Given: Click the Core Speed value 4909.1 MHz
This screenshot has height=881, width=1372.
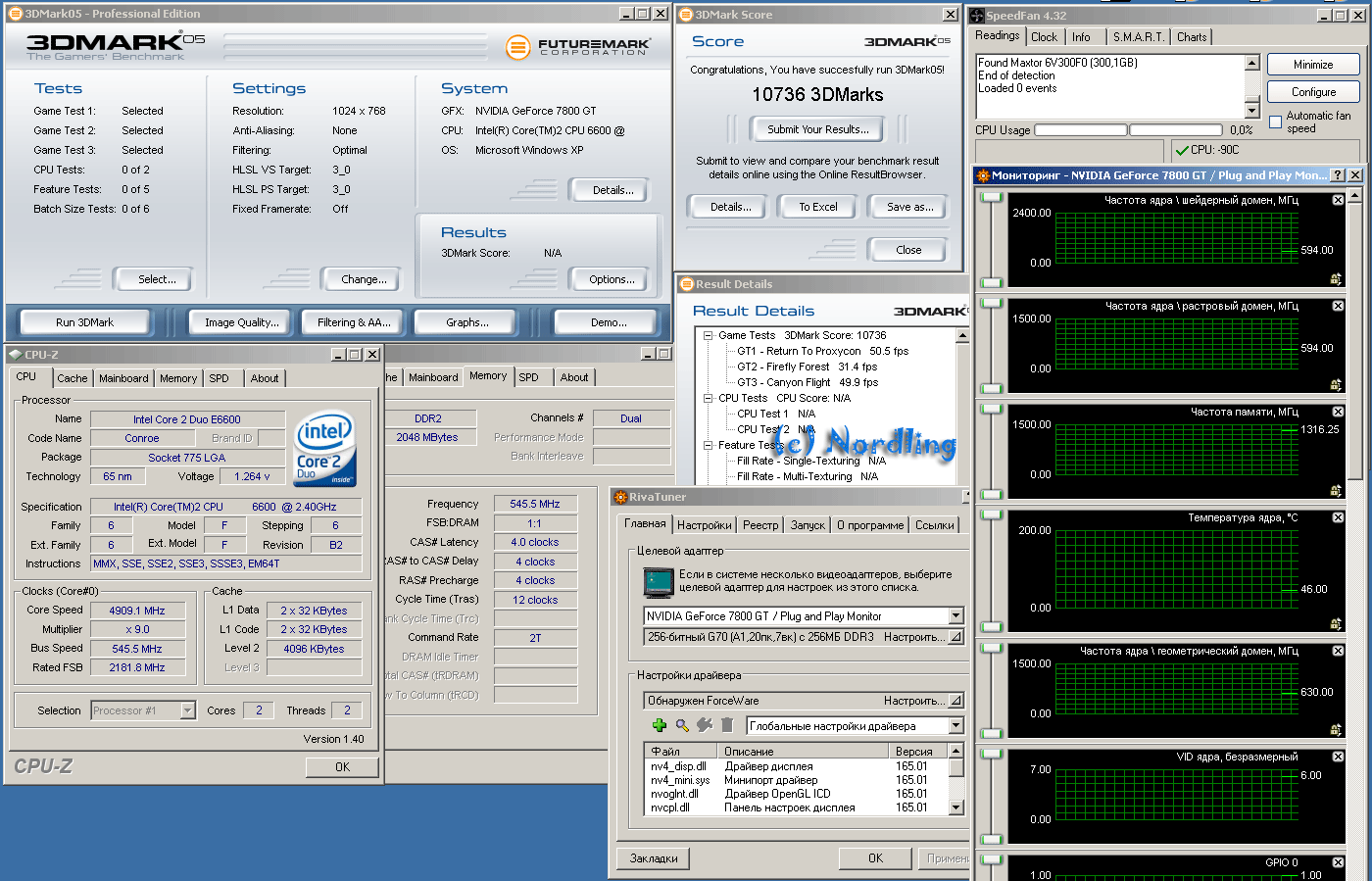Looking at the screenshot, I should point(137,611).
